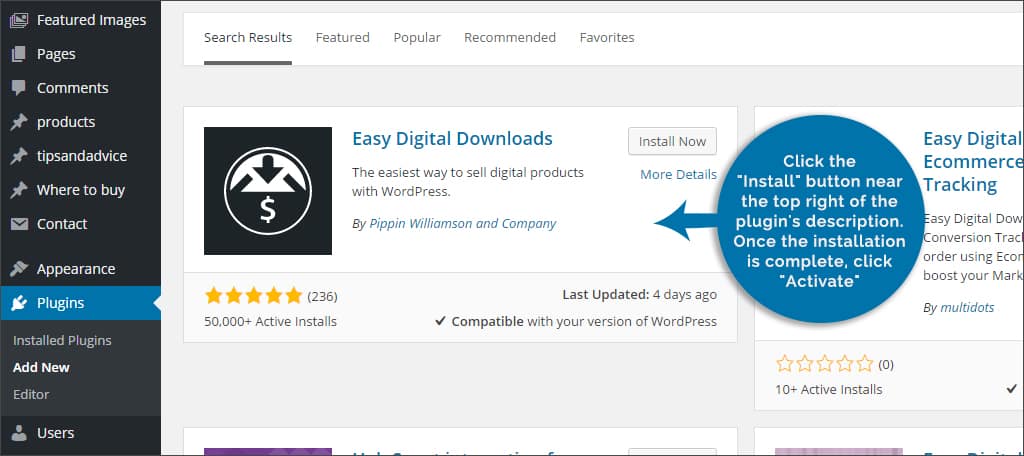Image resolution: width=1024 pixels, height=456 pixels.
Task: Open the plugin Editor submenu item
Action: 31,394
